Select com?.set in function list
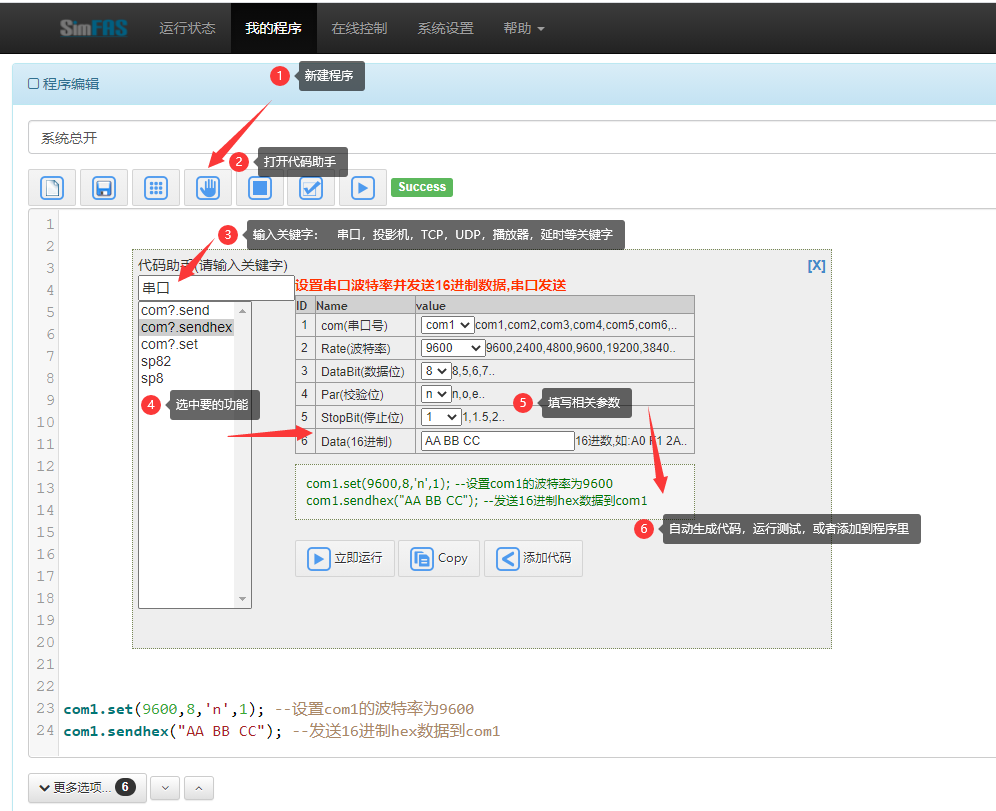996x811 pixels. pos(170,344)
